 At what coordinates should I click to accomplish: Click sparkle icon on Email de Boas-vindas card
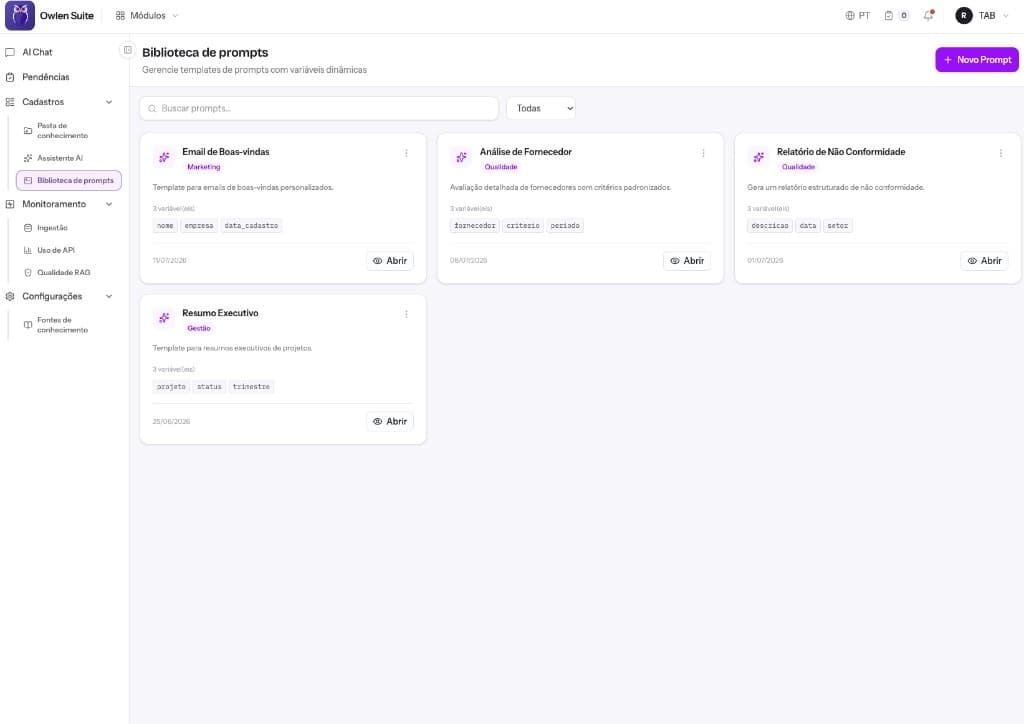coord(164,157)
